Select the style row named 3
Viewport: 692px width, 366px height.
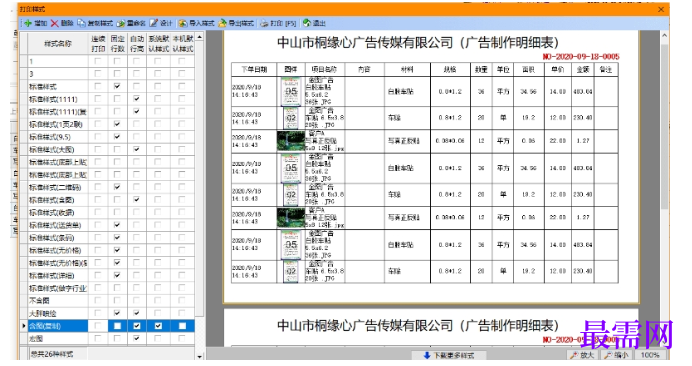58,74
